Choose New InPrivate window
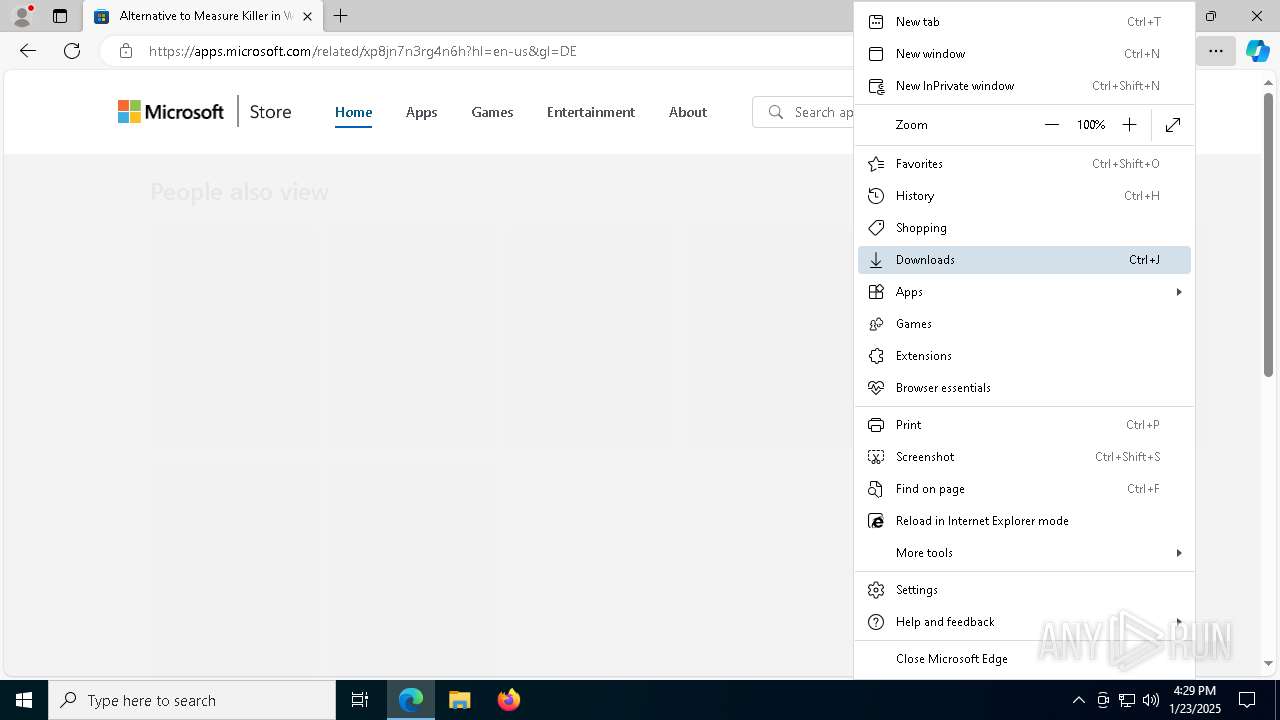This screenshot has height=720, width=1280. [1024, 85]
